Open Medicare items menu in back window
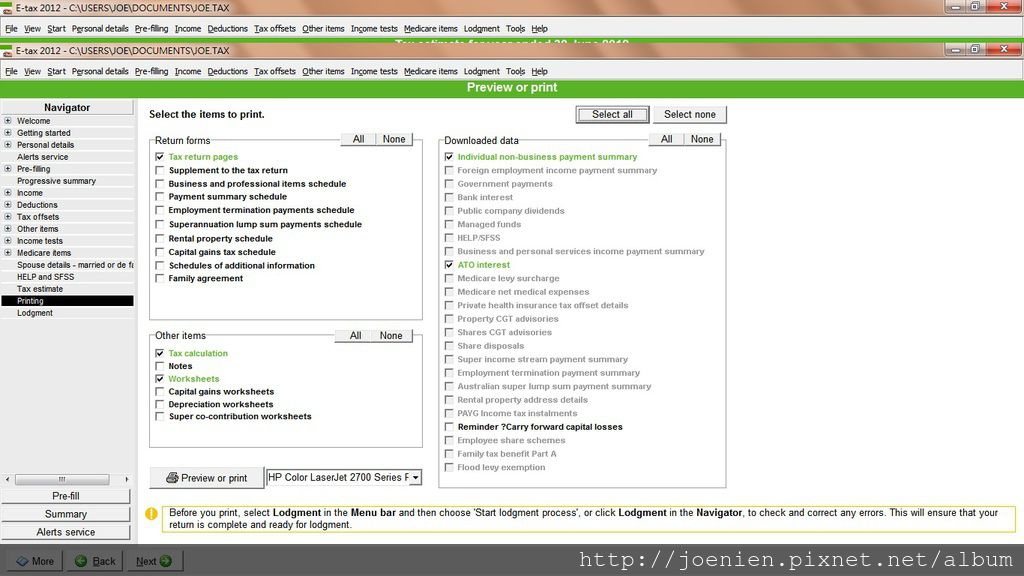Screen dimensions: 1024x576 click(430, 29)
